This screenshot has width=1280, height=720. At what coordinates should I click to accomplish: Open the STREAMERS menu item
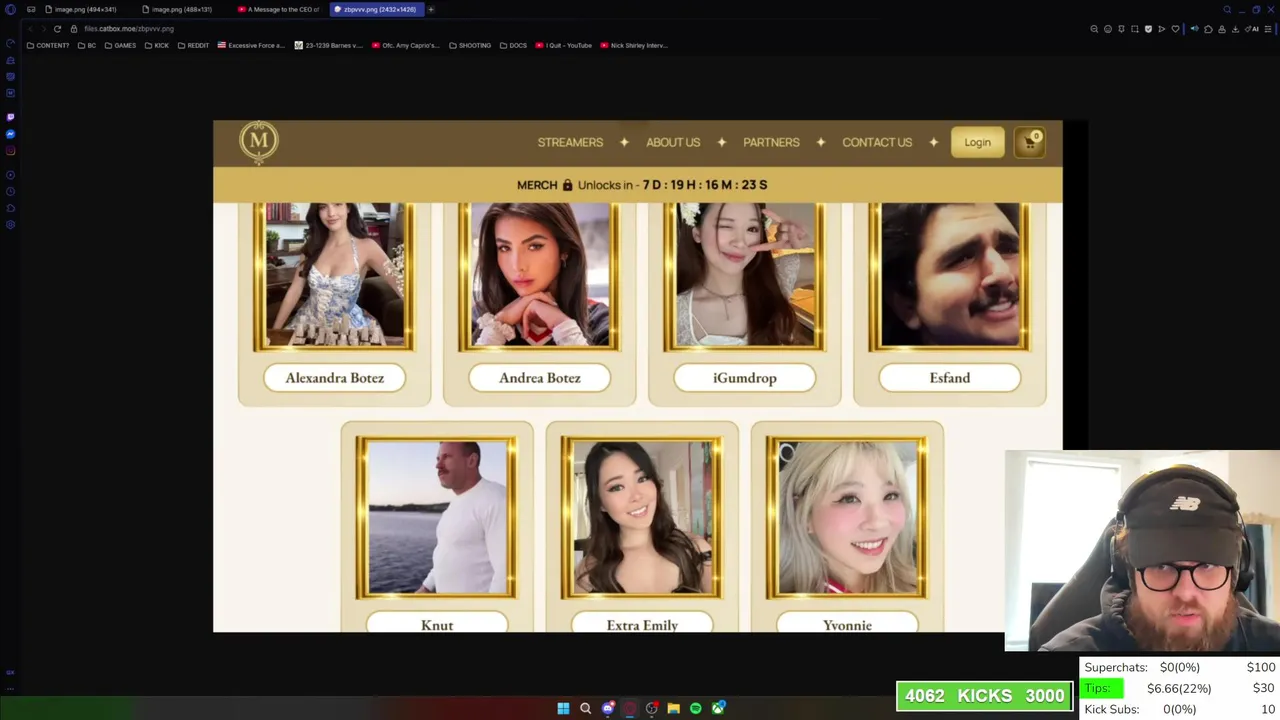click(x=570, y=142)
